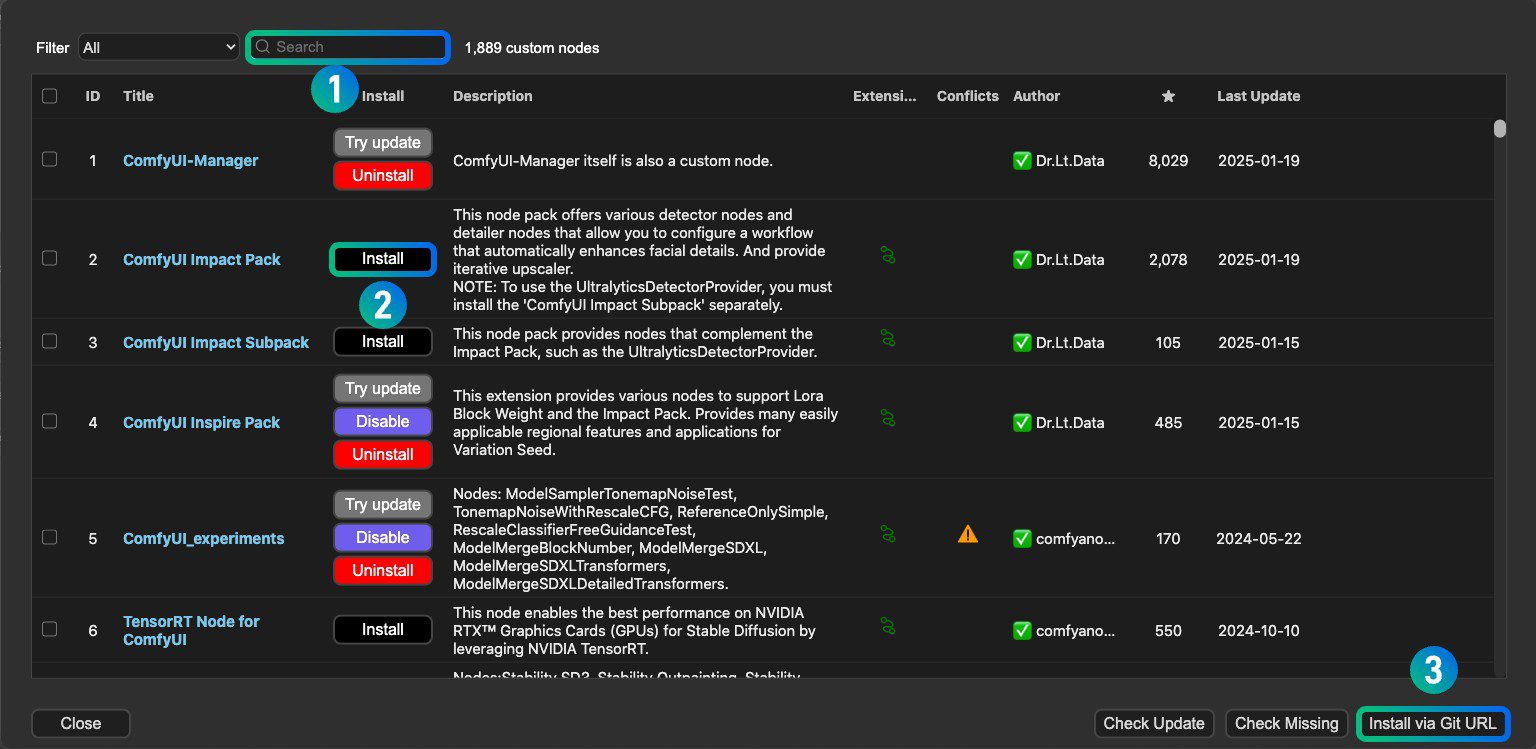Open the ComfyUI_experiments title link
1536x749 pixels.
(204, 538)
